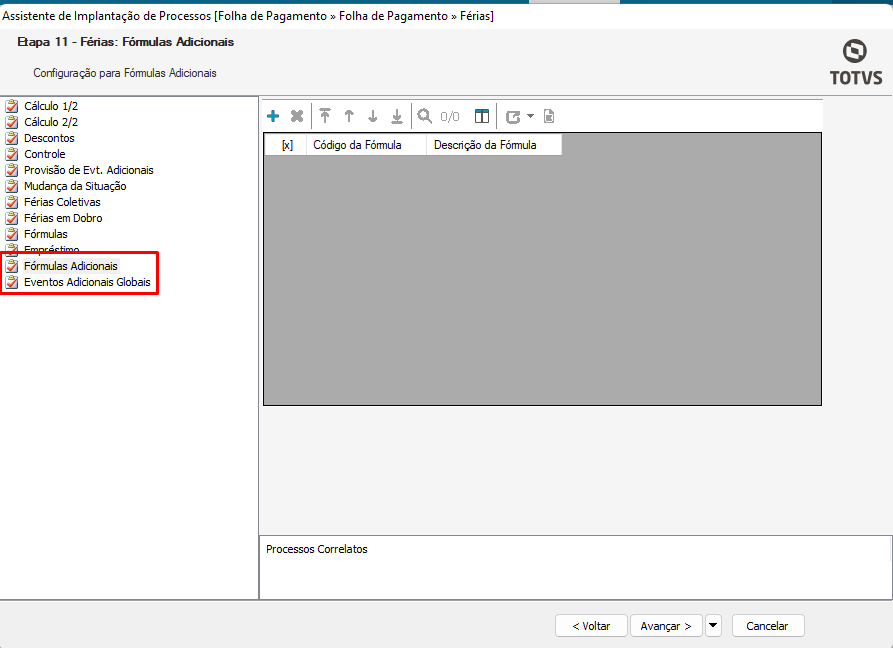Image resolution: width=893 pixels, height=648 pixels.
Task: Click the Voltar button
Action: pyautogui.click(x=591, y=626)
